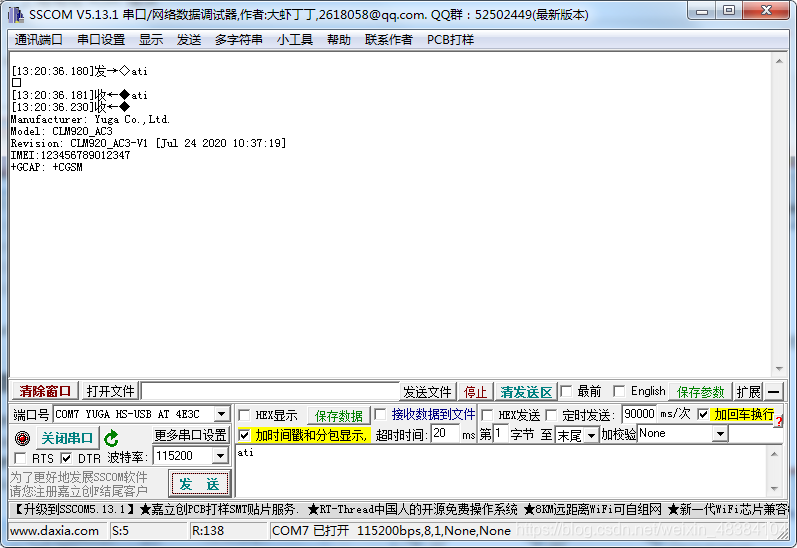This screenshot has height=548, width=797.
Task: Click the send text area containing ati
Action: pyautogui.click(x=501, y=471)
